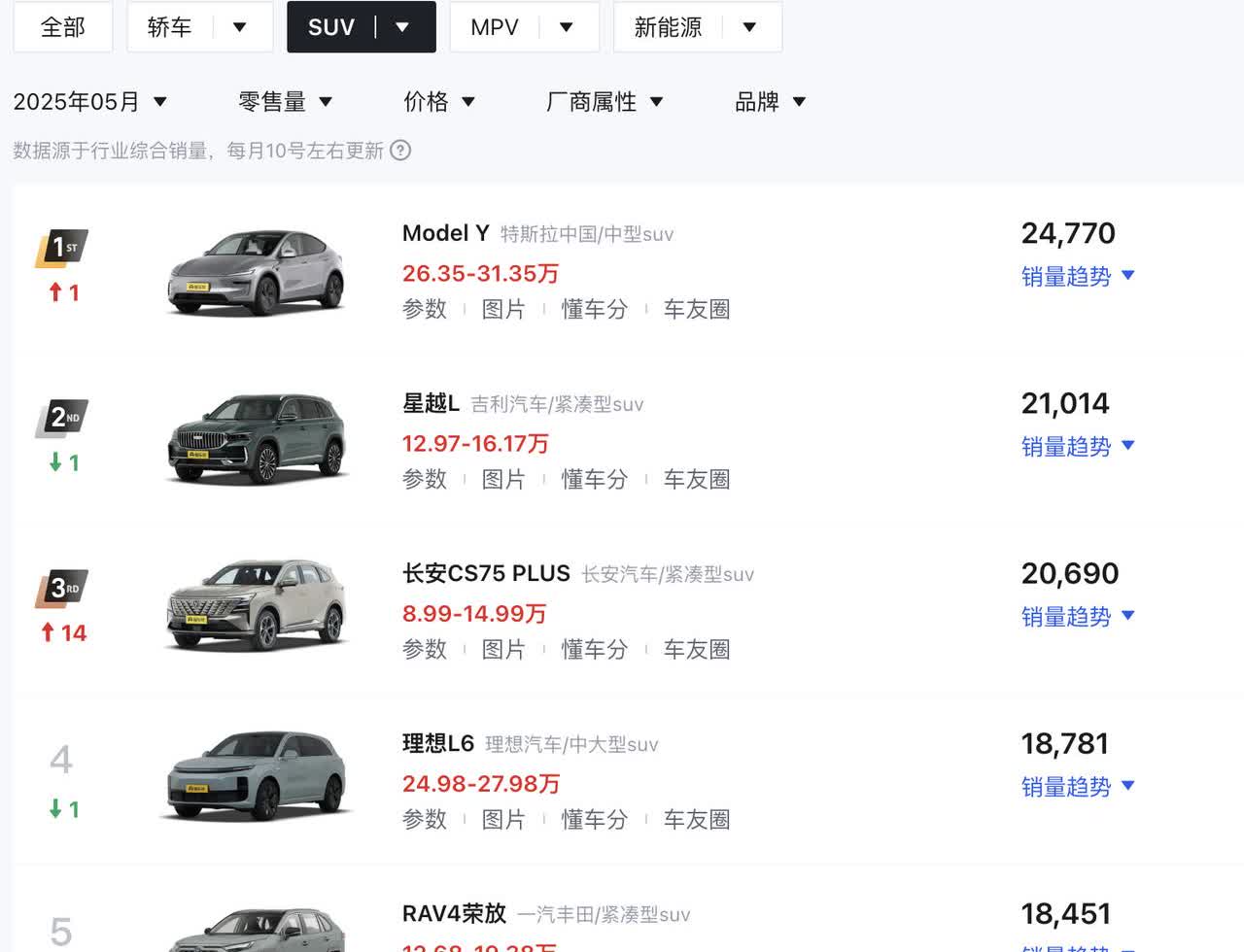This screenshot has width=1244, height=952.
Task: Click the 理想汽车/中大型suv label
Action: click(571, 744)
